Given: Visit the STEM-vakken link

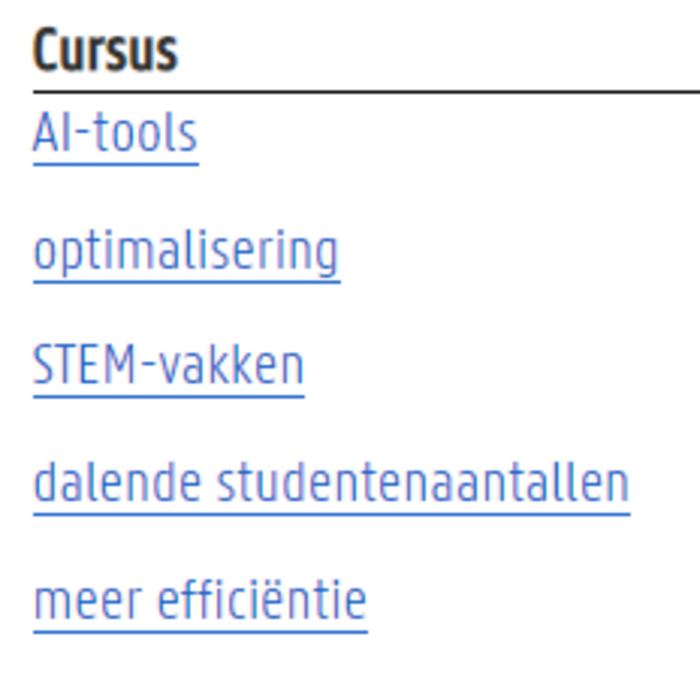Looking at the screenshot, I should pos(169,366).
